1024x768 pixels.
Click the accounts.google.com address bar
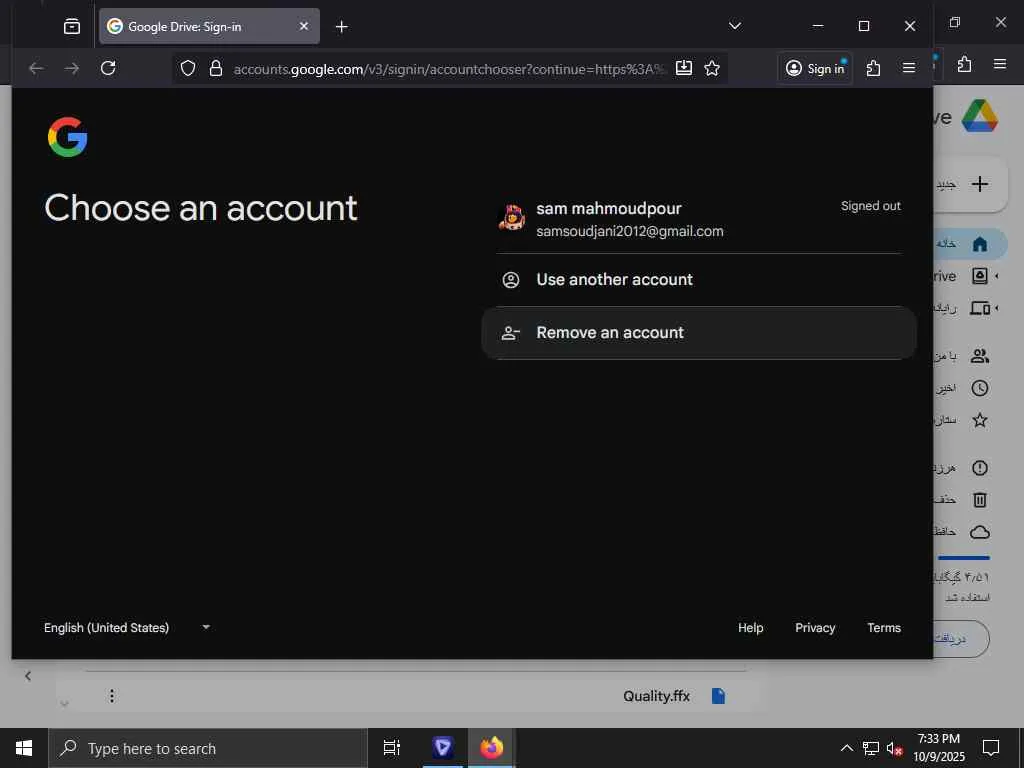click(x=448, y=69)
